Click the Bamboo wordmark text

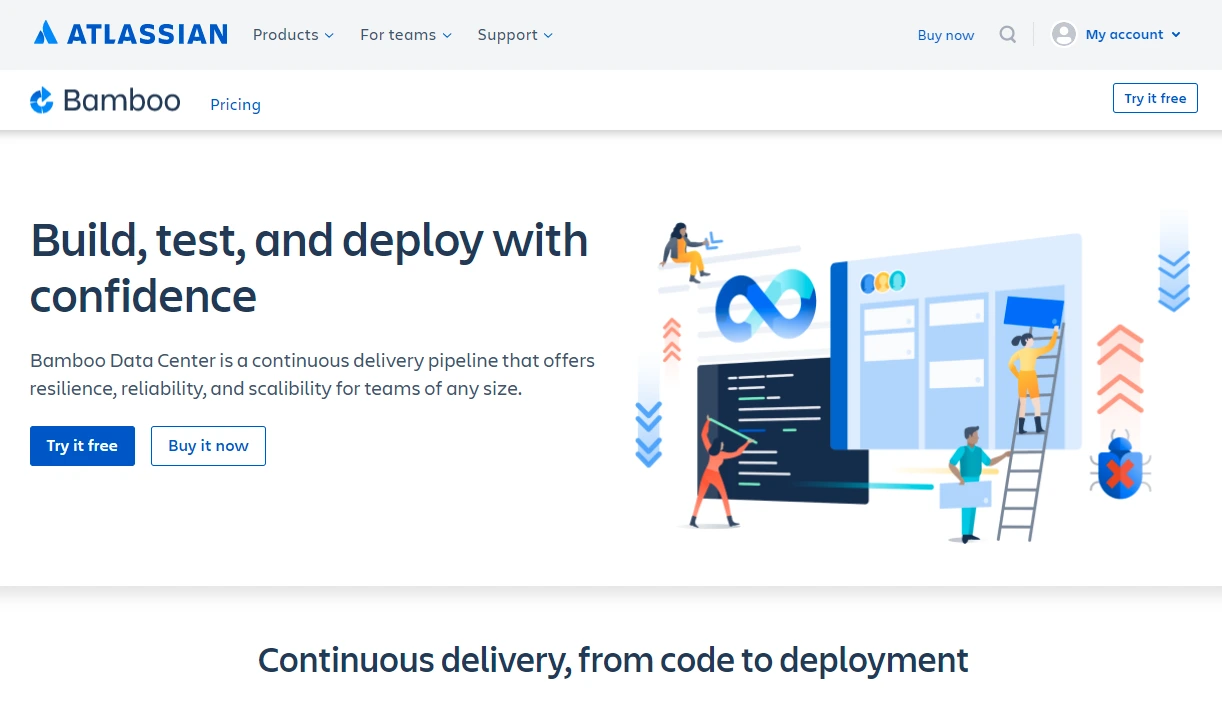120,100
